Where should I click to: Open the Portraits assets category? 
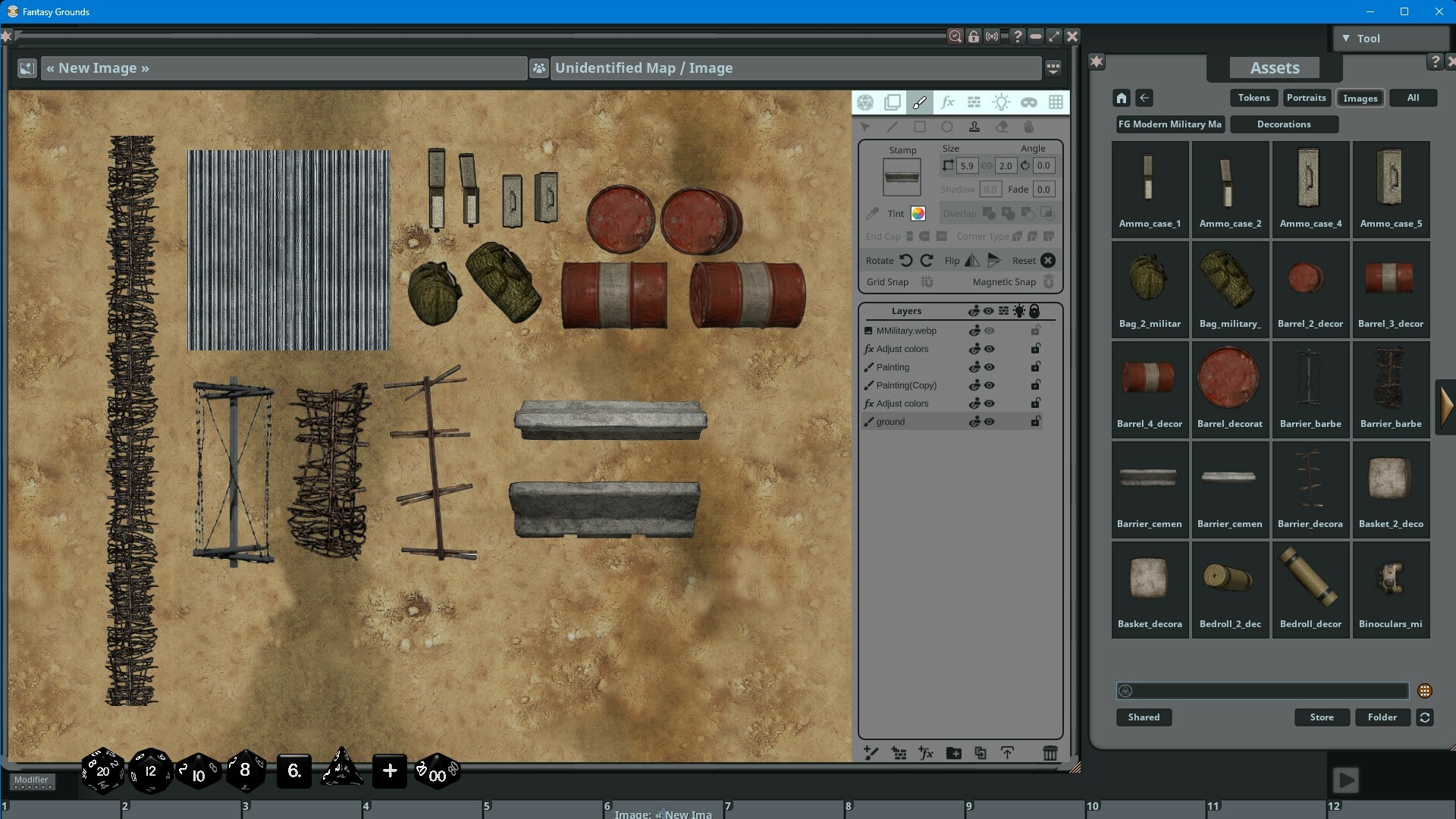tap(1306, 97)
